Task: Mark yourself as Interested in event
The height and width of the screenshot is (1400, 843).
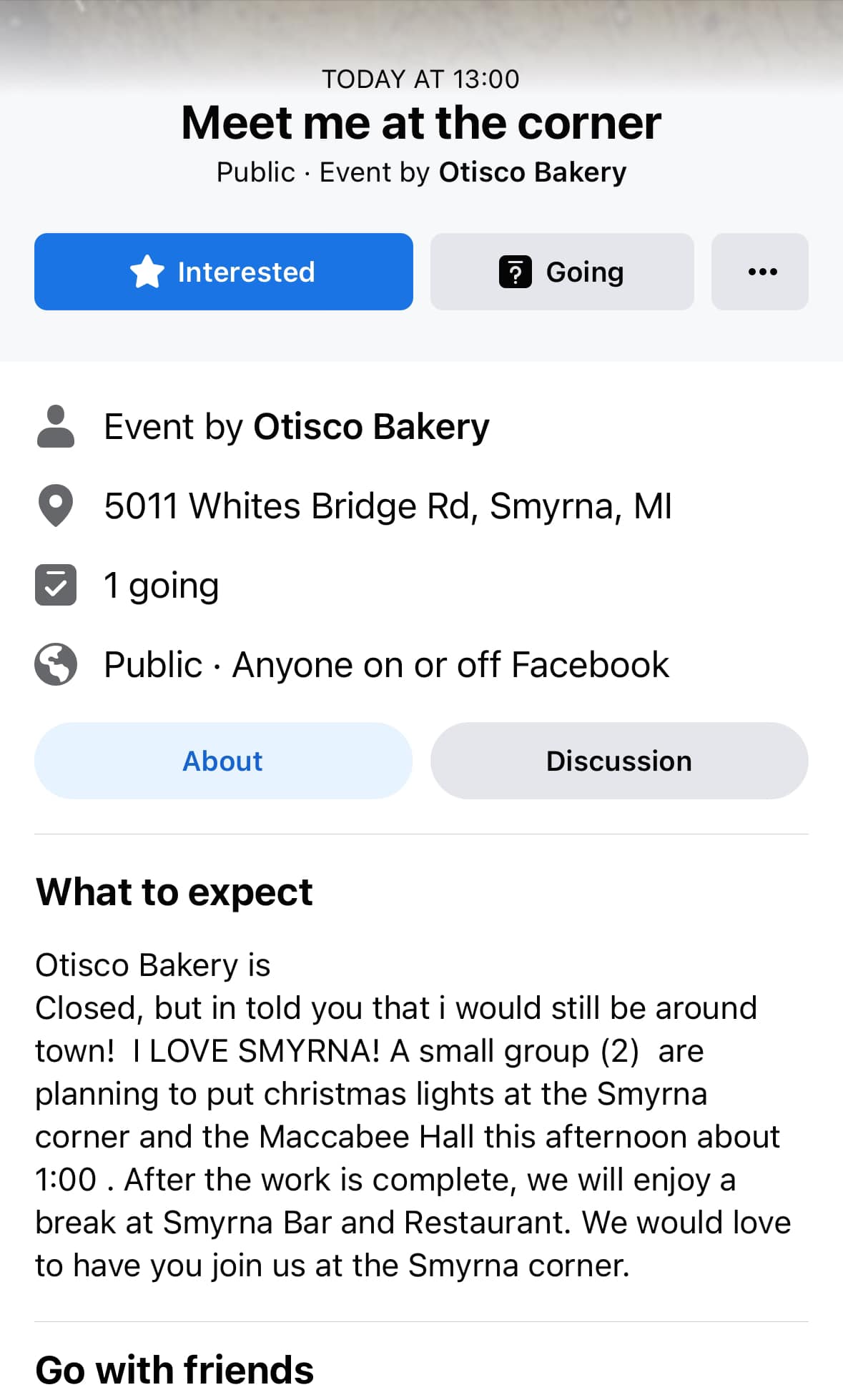Action: pyautogui.click(x=224, y=272)
